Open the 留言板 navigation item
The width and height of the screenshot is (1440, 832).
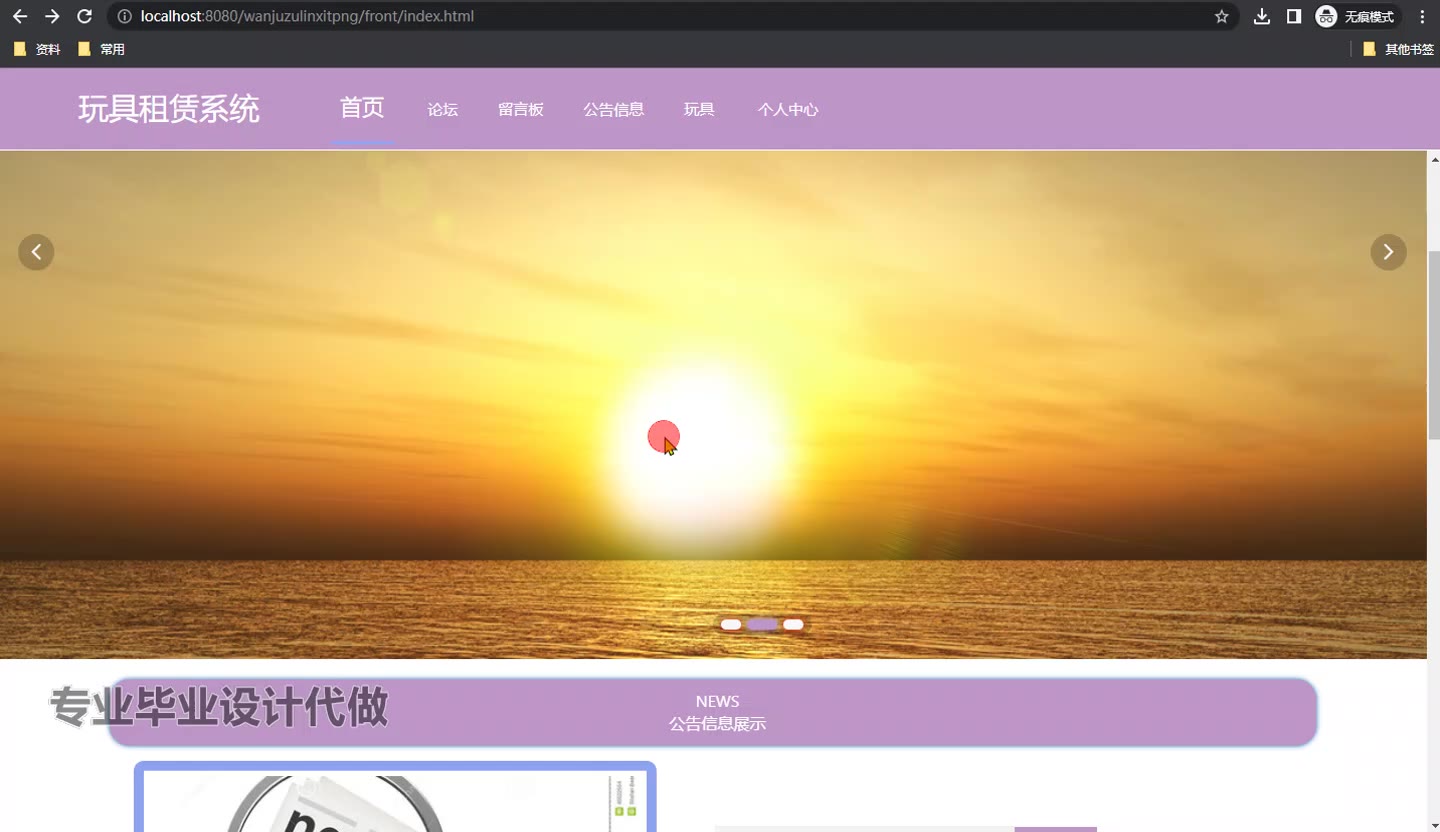[521, 110]
